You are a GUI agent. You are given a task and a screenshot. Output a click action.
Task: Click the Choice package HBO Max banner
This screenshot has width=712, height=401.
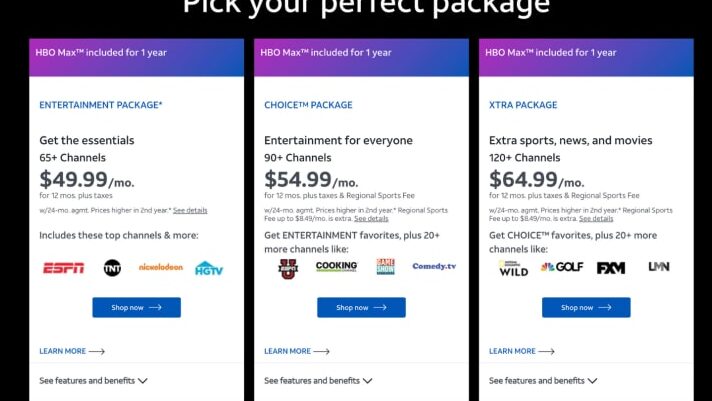pos(361,52)
